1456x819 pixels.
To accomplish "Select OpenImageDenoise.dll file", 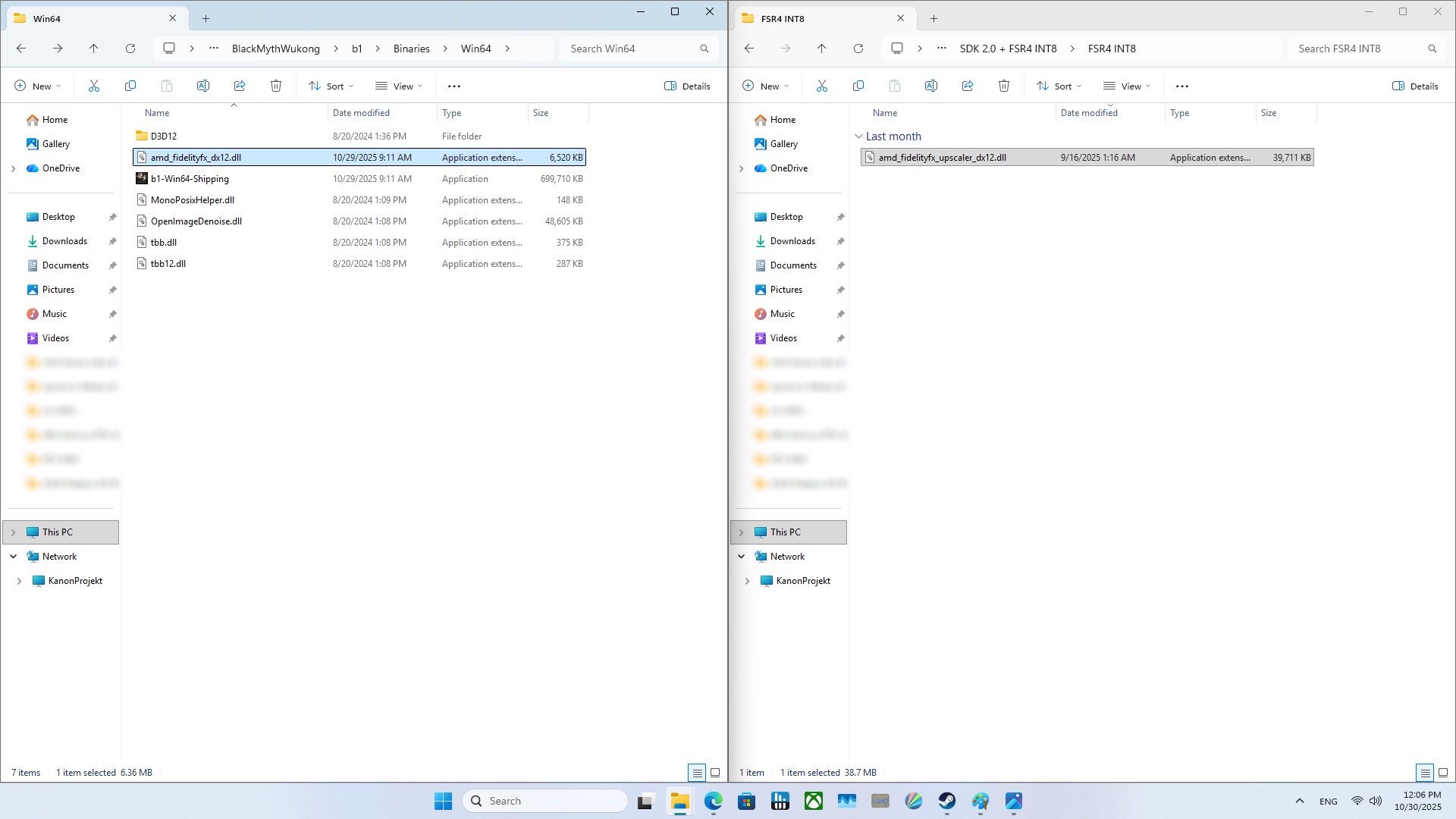I will (359, 221).
